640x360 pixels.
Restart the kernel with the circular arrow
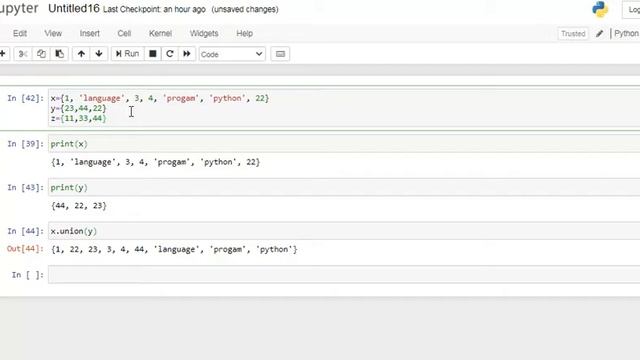point(170,54)
